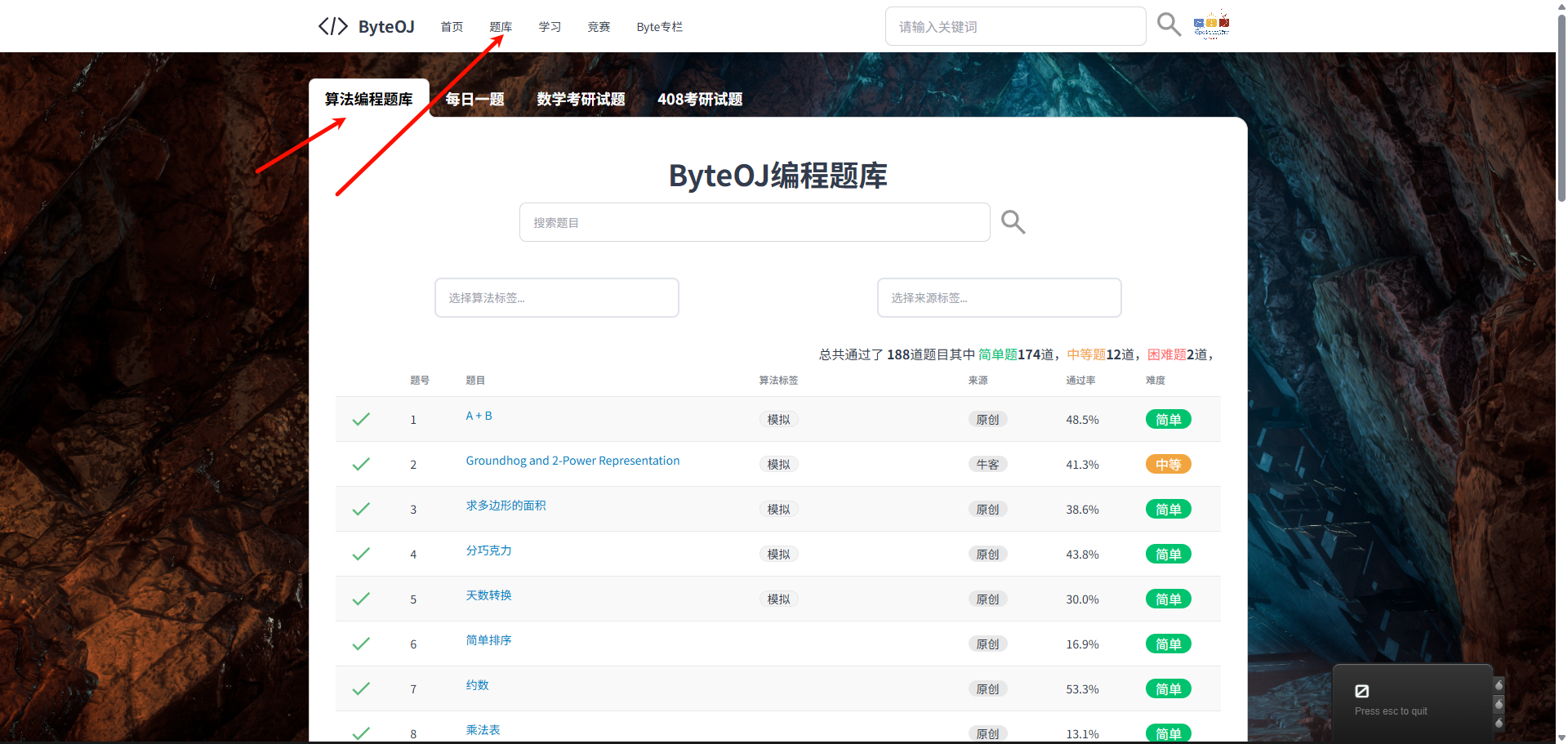1568x744 pixels.
Task: Focus the 请输入关键词 header search field
Action: point(1015,26)
